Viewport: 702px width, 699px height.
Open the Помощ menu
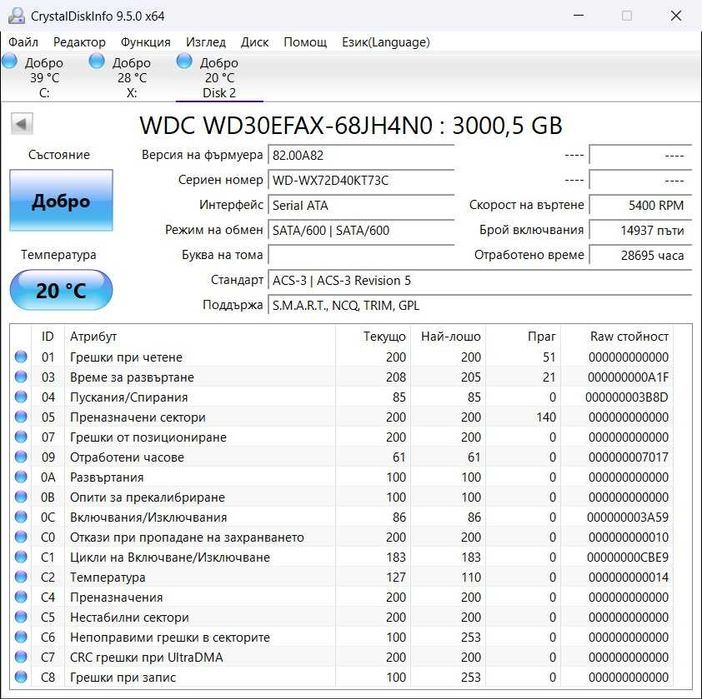[x=305, y=42]
